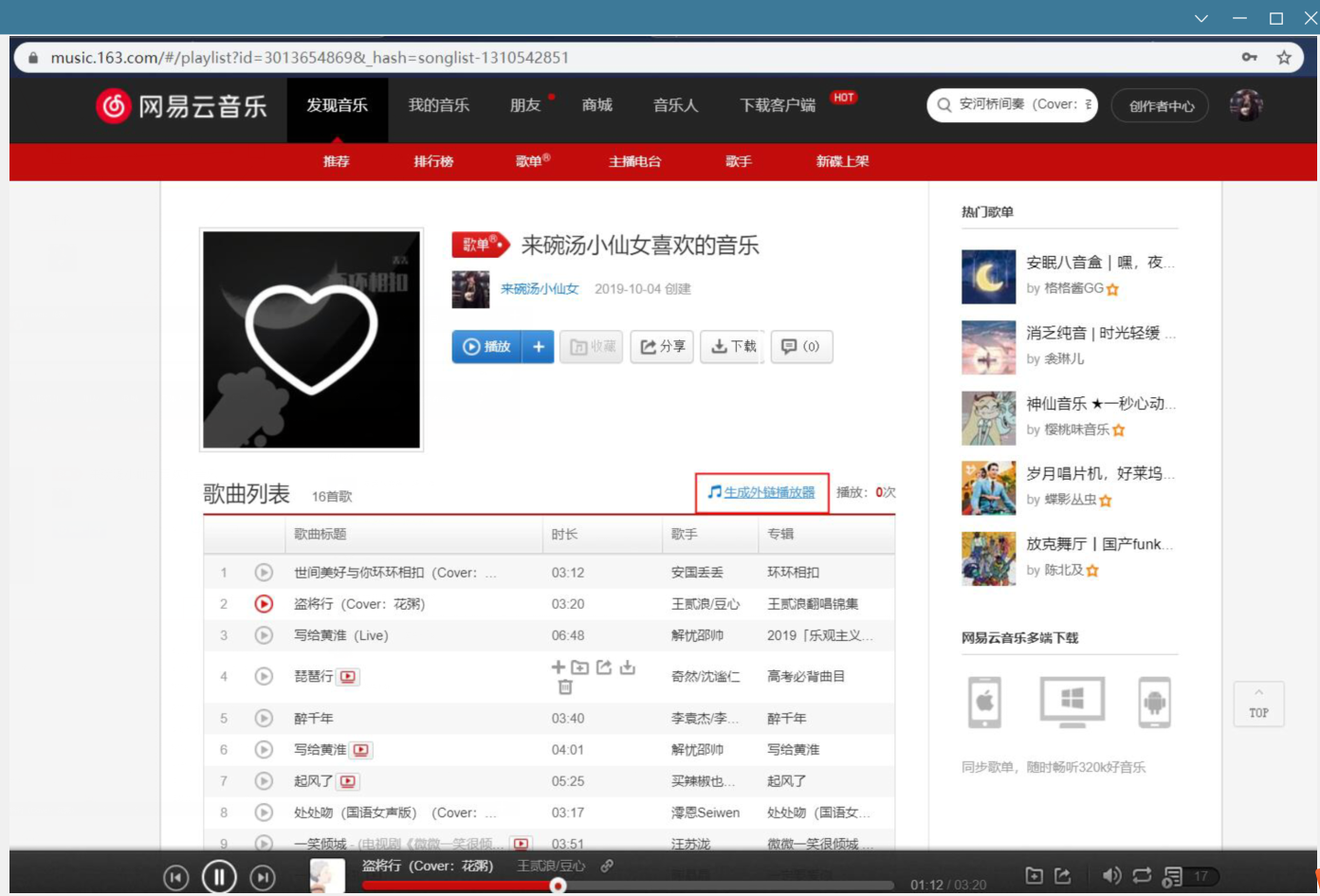1320x896 pixels.
Task: Play song 6 写给黄淮
Action: pos(264,749)
